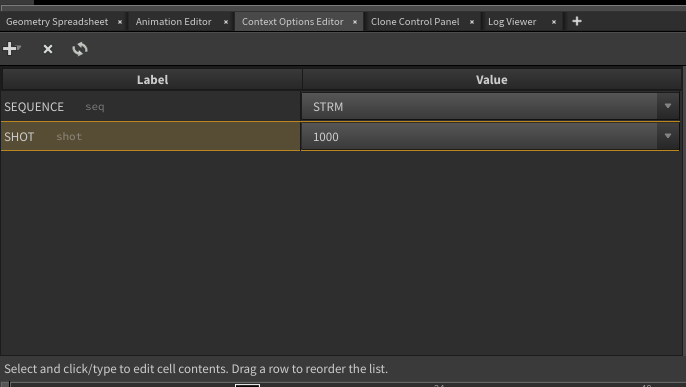Open the Clone Control Panel tab

pos(415,22)
